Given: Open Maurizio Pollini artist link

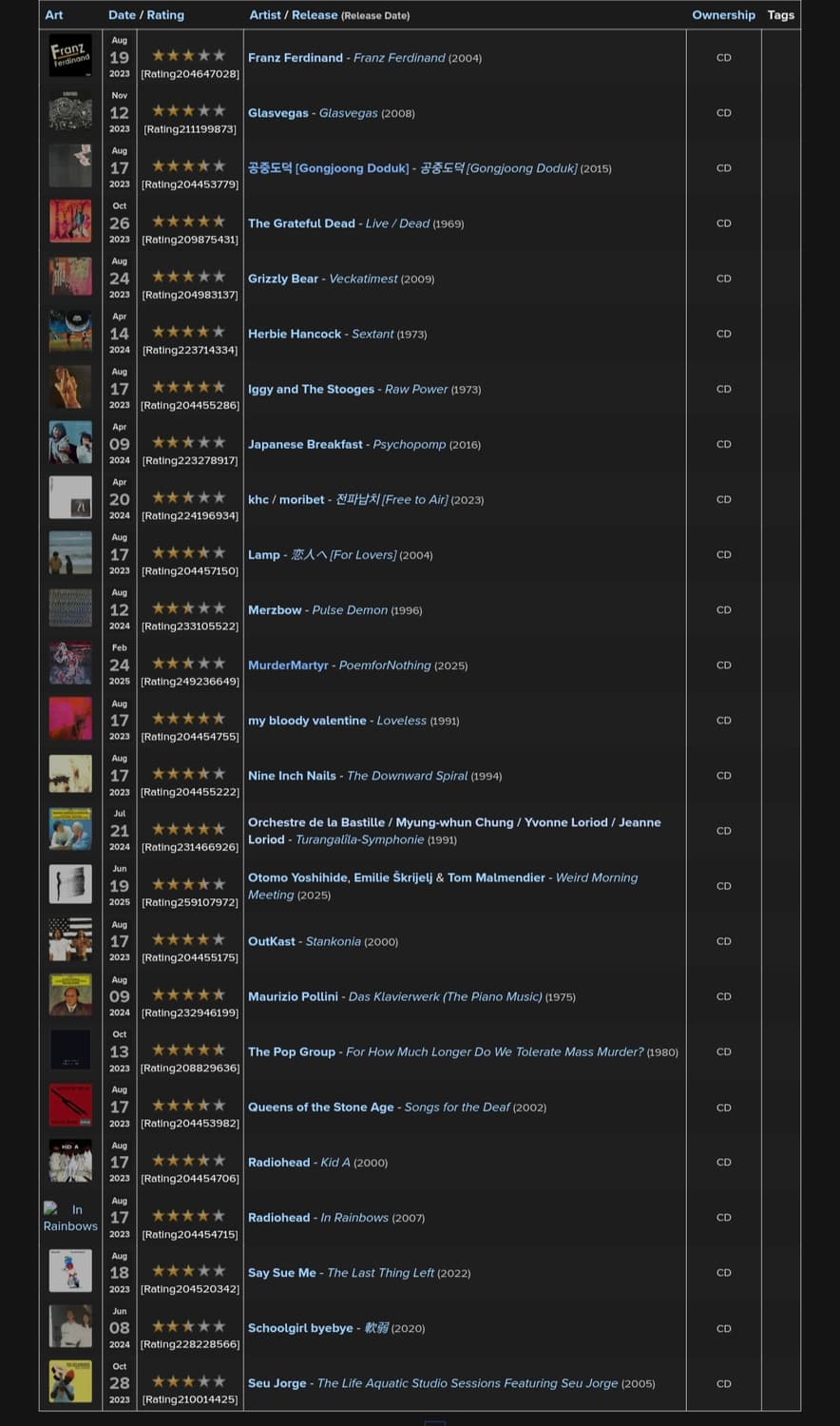Looking at the screenshot, I should click(x=293, y=996).
